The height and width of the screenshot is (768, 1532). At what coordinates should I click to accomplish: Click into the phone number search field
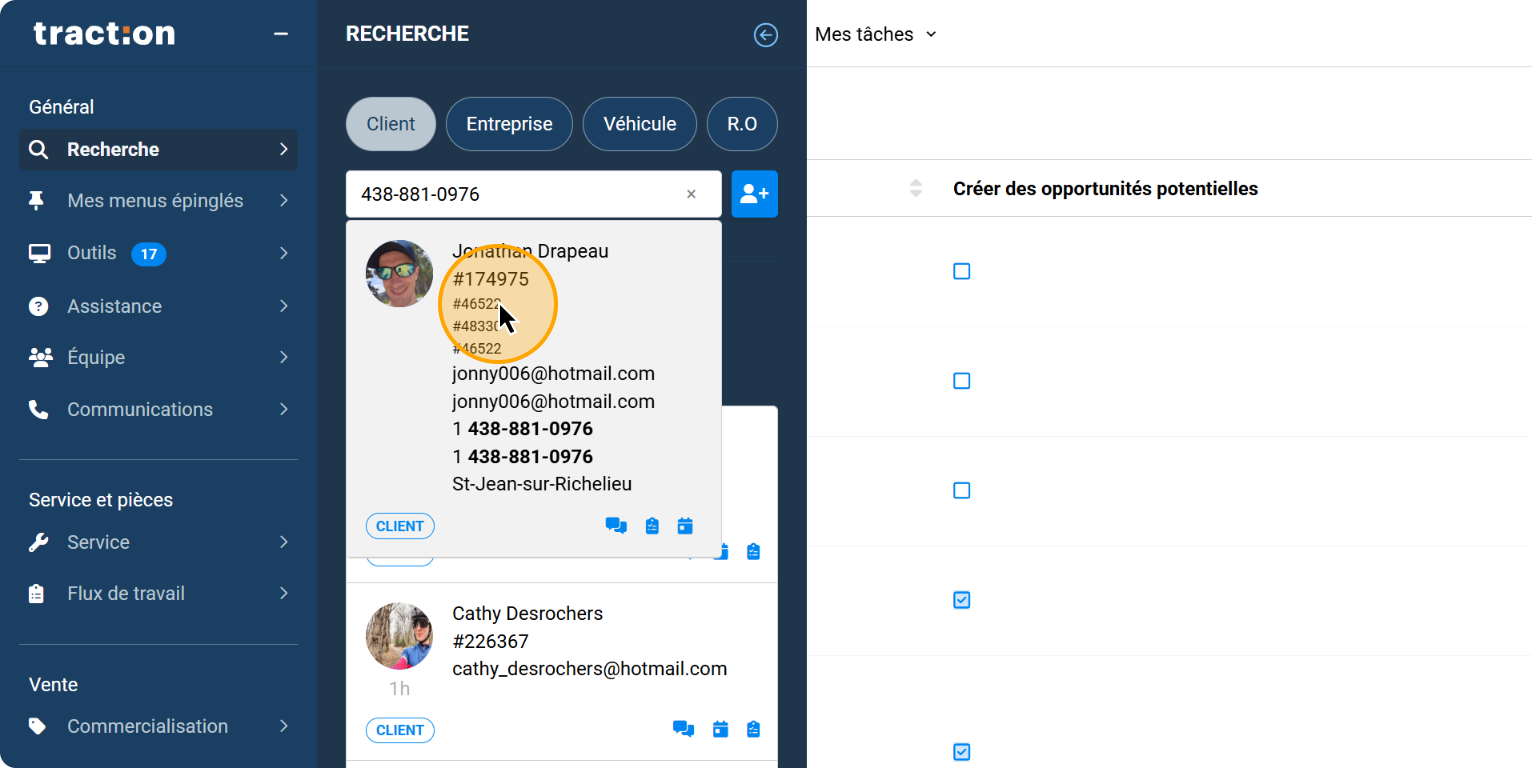pyautogui.click(x=515, y=194)
